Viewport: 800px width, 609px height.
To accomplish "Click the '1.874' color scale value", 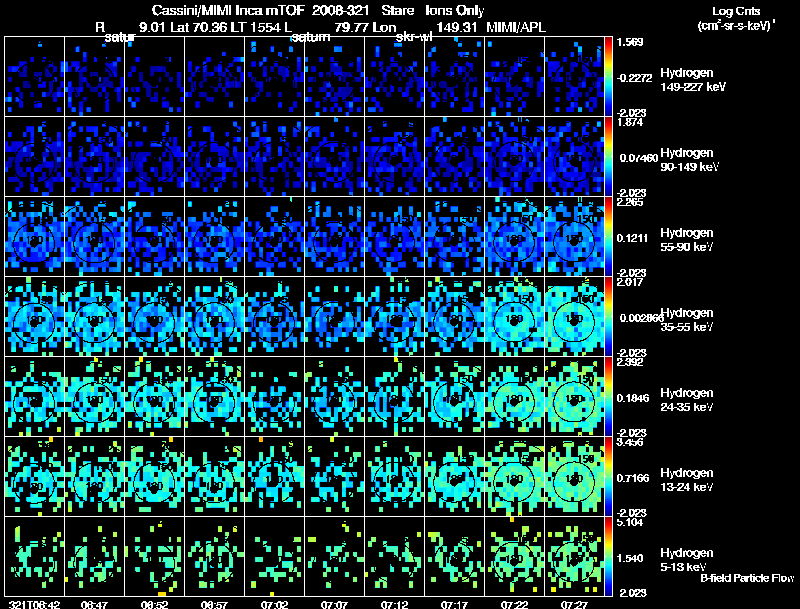I will pos(630,122).
